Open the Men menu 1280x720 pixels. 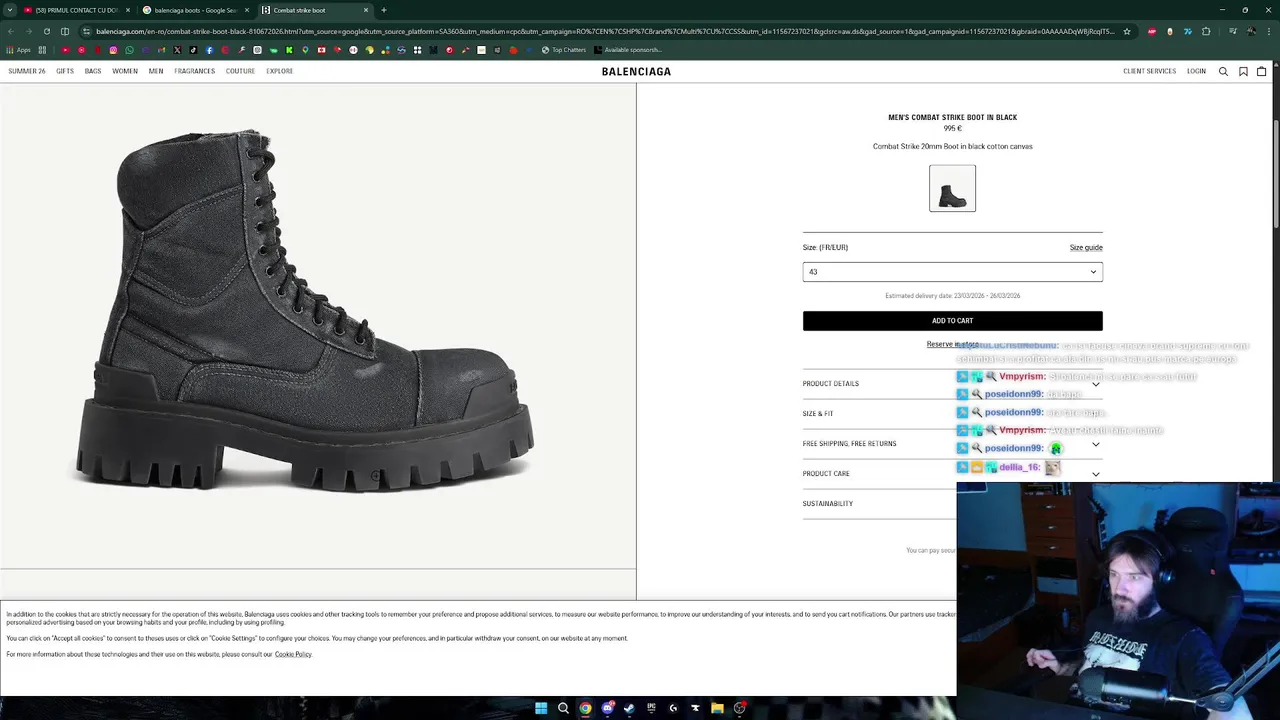coord(156,71)
